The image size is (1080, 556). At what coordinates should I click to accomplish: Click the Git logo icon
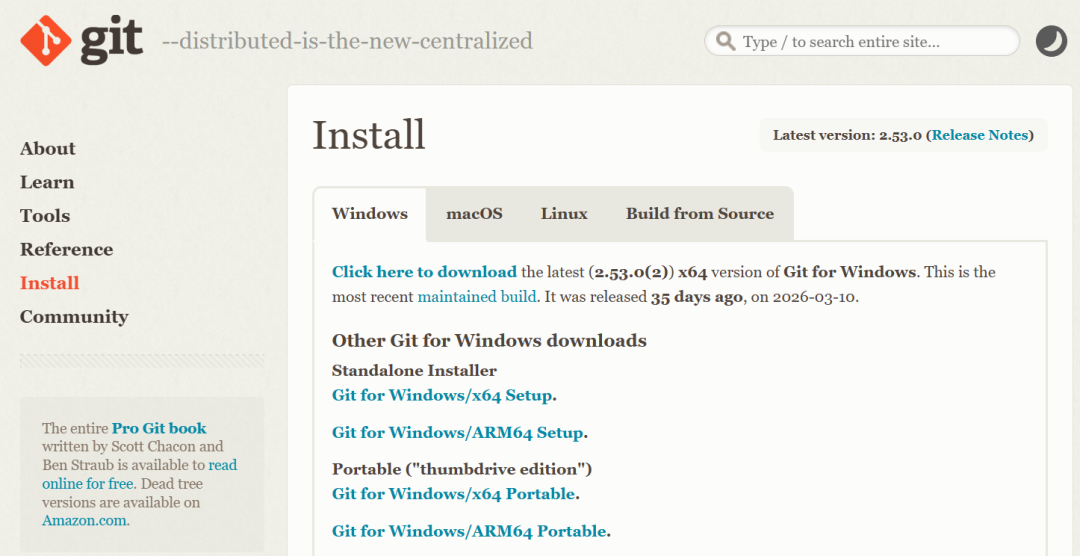43,40
